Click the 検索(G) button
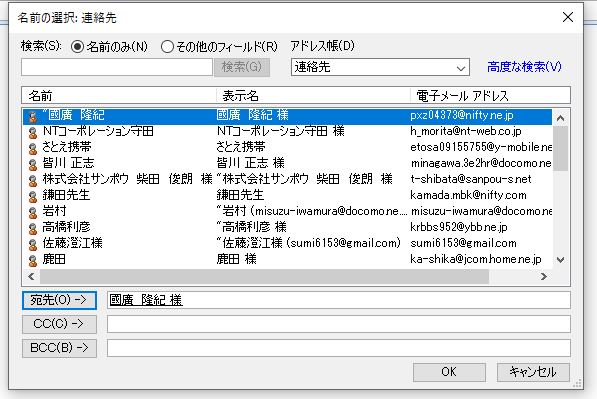 (x=242, y=67)
